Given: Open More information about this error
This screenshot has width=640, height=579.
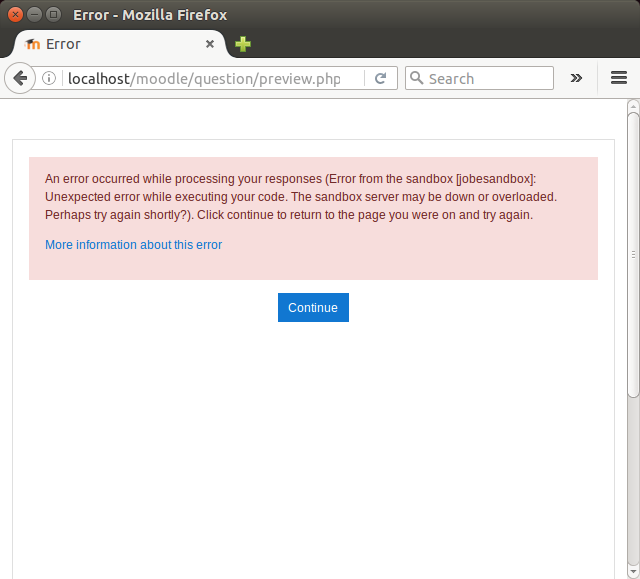Looking at the screenshot, I should [133, 245].
